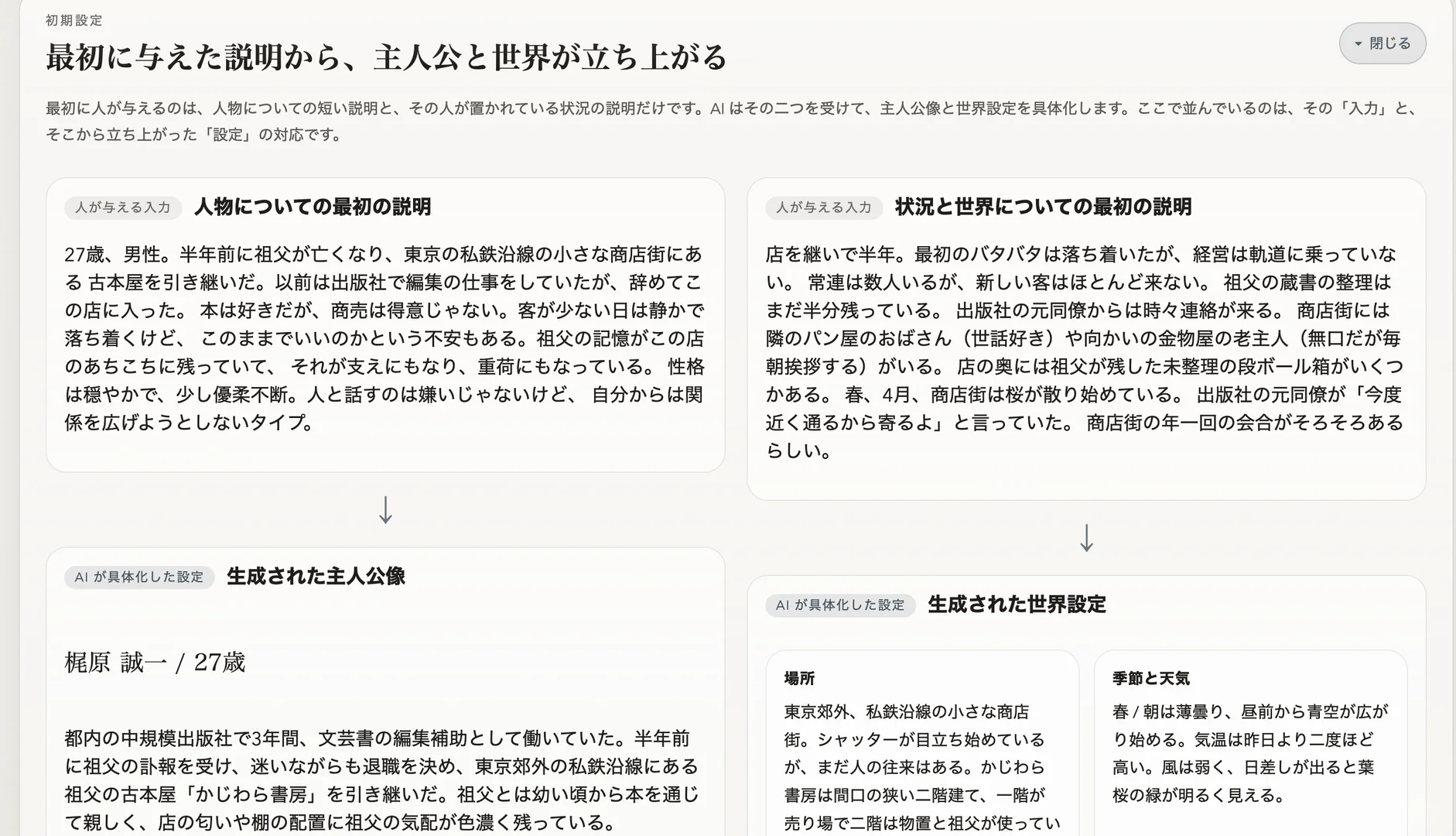This screenshot has width=1456, height=836.
Task: Click the paragraph starting 都内の中規模出版社
Action: (382, 780)
